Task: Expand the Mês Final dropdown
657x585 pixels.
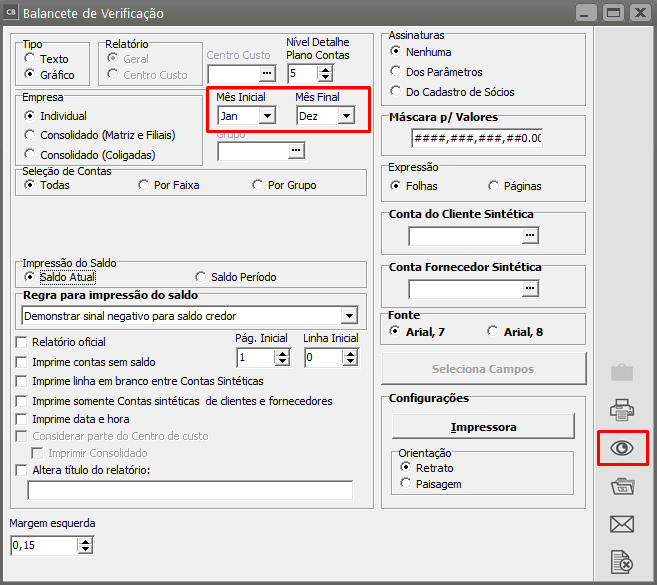Action: [345, 116]
